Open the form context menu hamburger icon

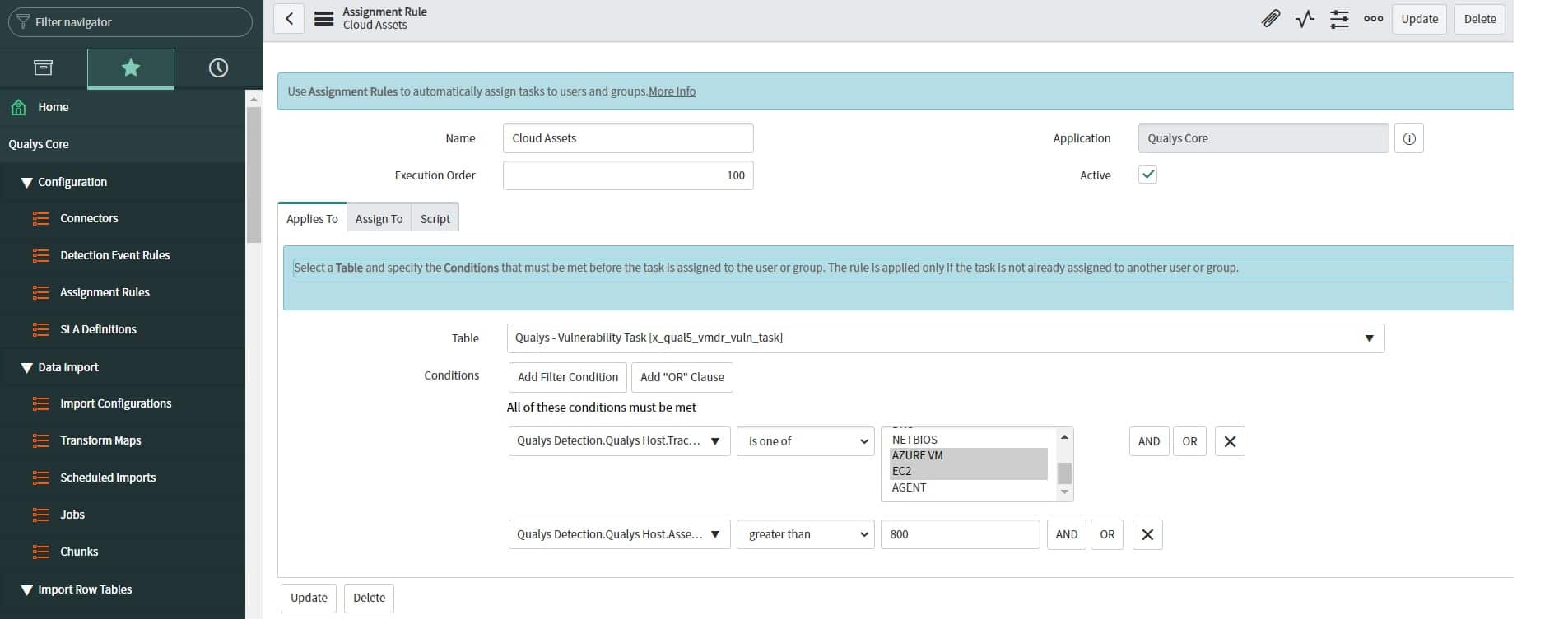point(324,19)
